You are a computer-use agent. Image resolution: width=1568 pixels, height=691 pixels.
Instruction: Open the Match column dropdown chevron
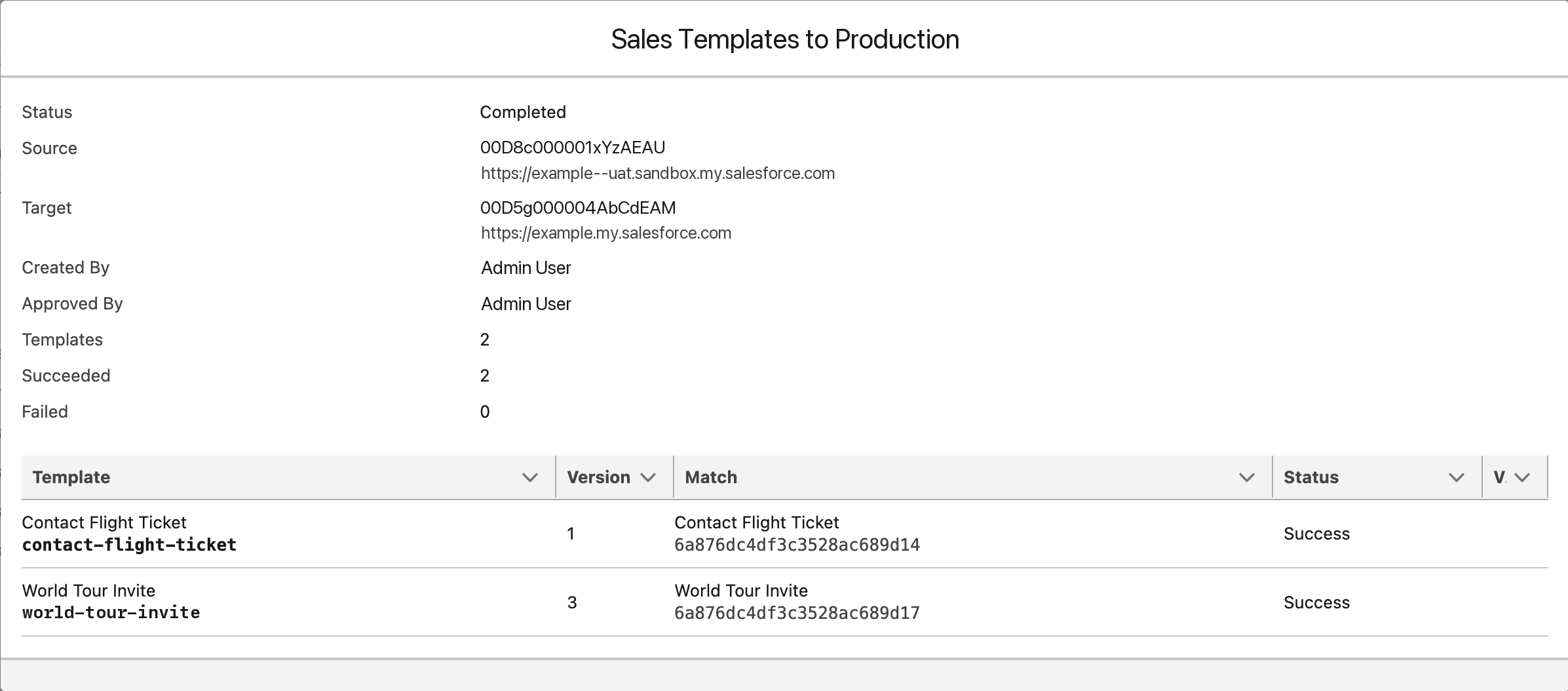1247,477
